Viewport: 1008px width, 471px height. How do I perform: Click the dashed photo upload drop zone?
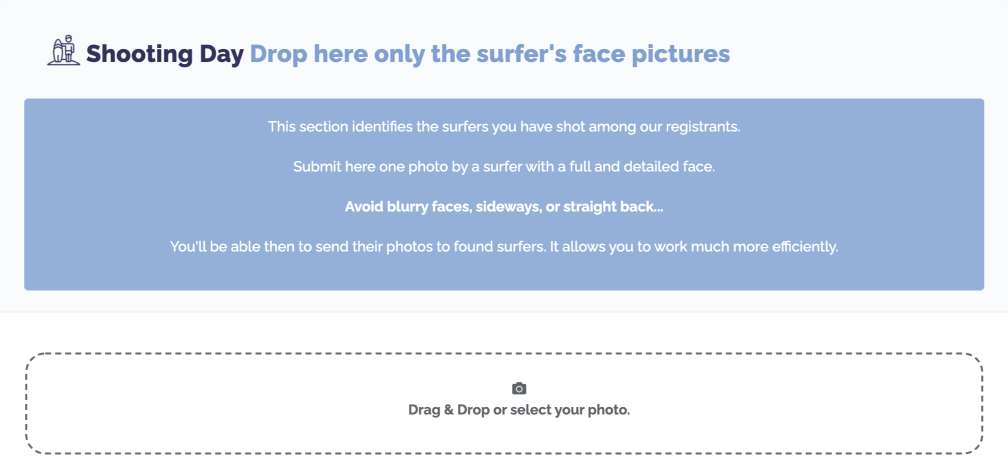(504, 404)
